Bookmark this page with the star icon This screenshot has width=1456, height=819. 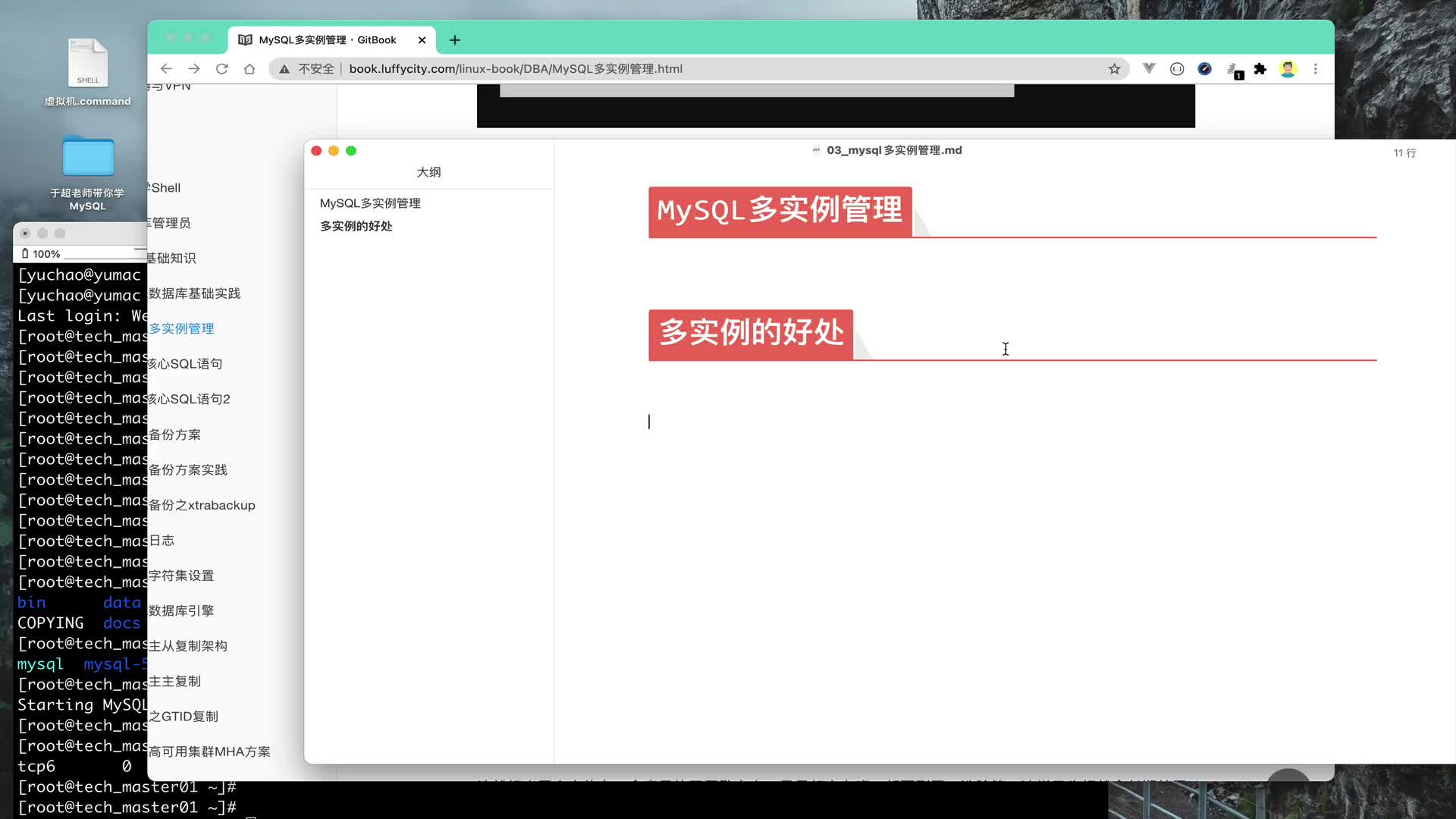tap(1114, 69)
